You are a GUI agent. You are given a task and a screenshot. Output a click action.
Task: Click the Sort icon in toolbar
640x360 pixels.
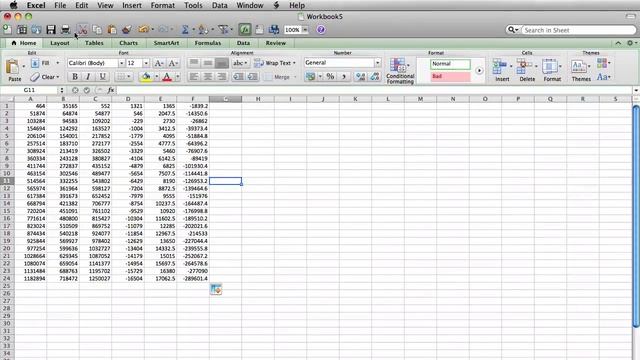(x=202, y=29)
